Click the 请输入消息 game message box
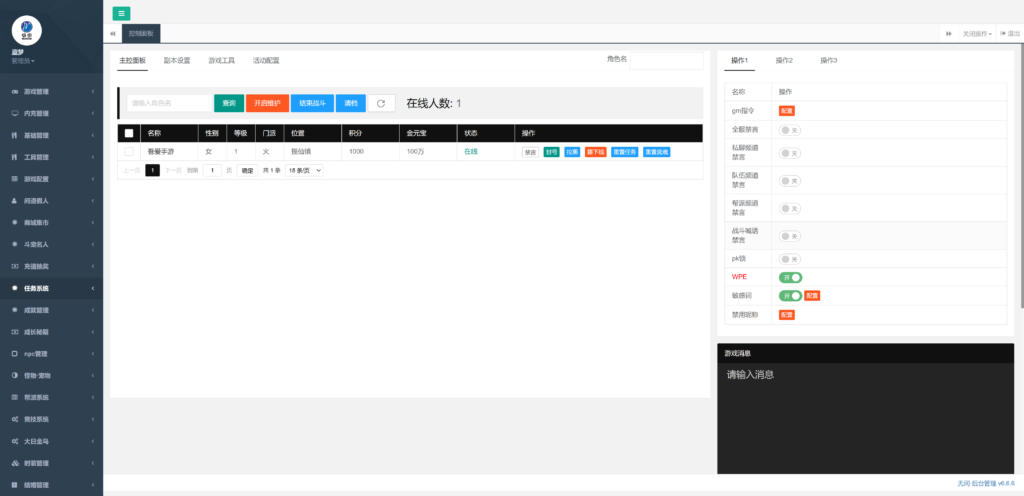This screenshot has height=496, width=1024. click(865, 410)
